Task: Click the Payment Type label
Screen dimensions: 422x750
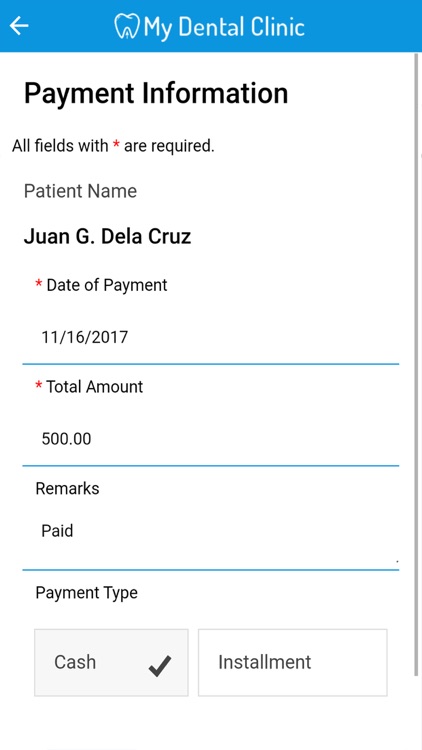Action: pos(87,593)
